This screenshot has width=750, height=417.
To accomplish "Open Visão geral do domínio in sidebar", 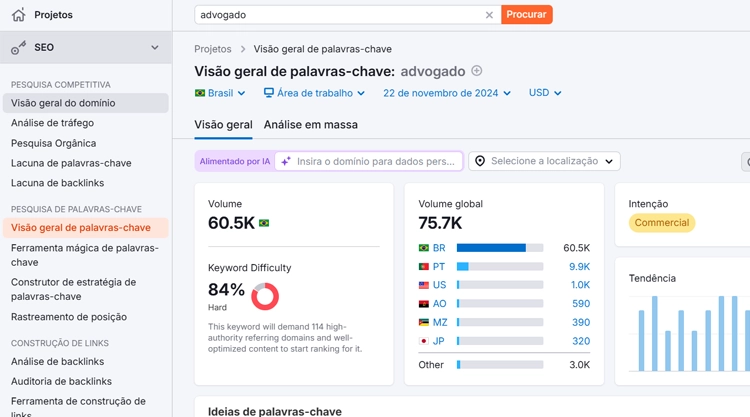I will click(x=86, y=103).
